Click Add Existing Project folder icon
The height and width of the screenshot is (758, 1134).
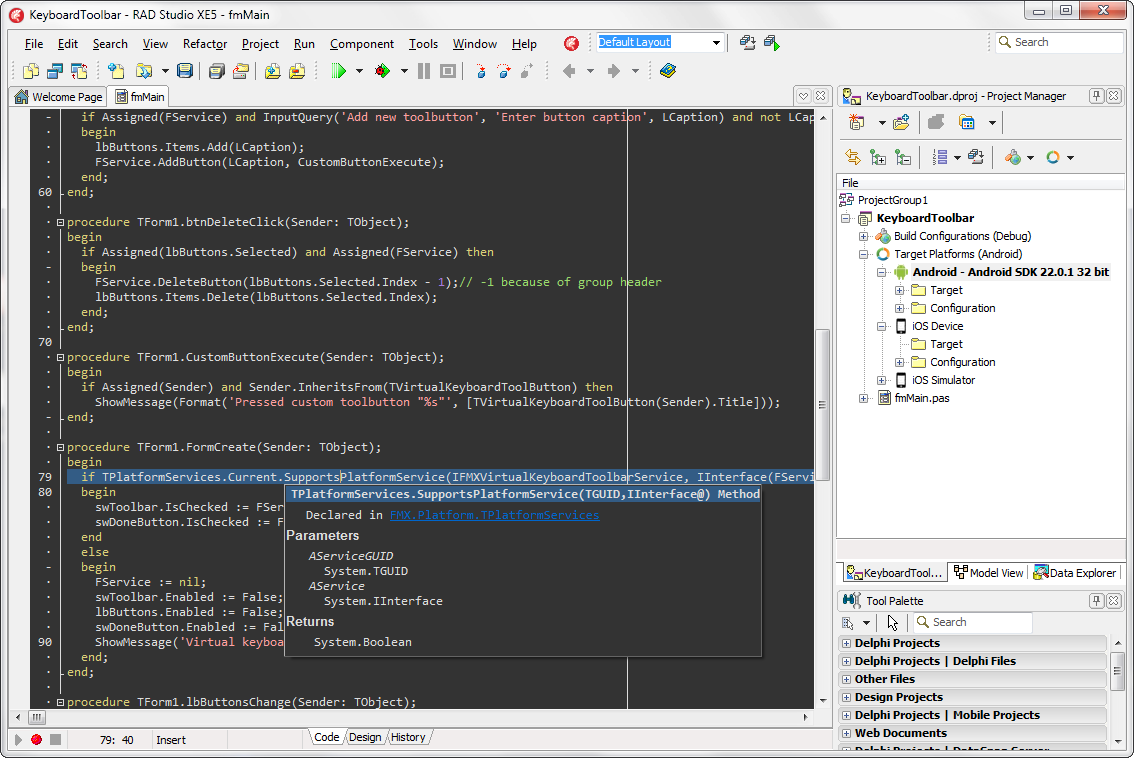[901, 122]
